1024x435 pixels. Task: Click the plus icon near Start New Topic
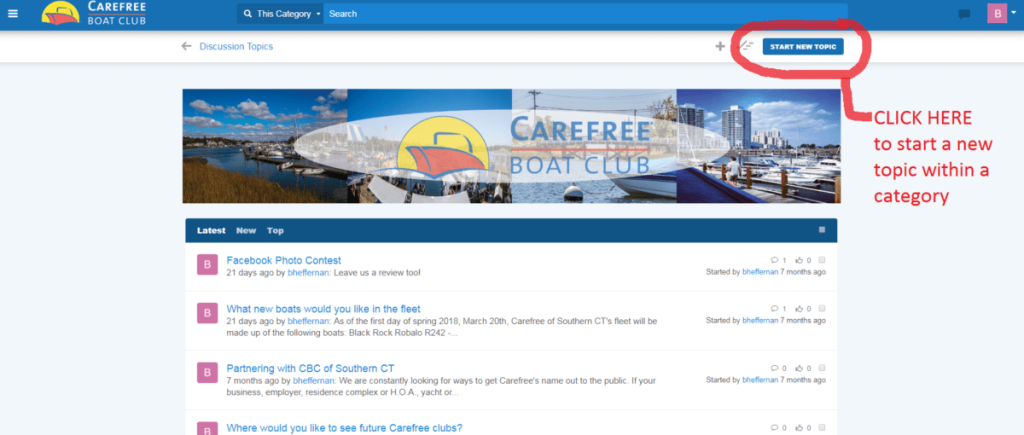[720, 46]
